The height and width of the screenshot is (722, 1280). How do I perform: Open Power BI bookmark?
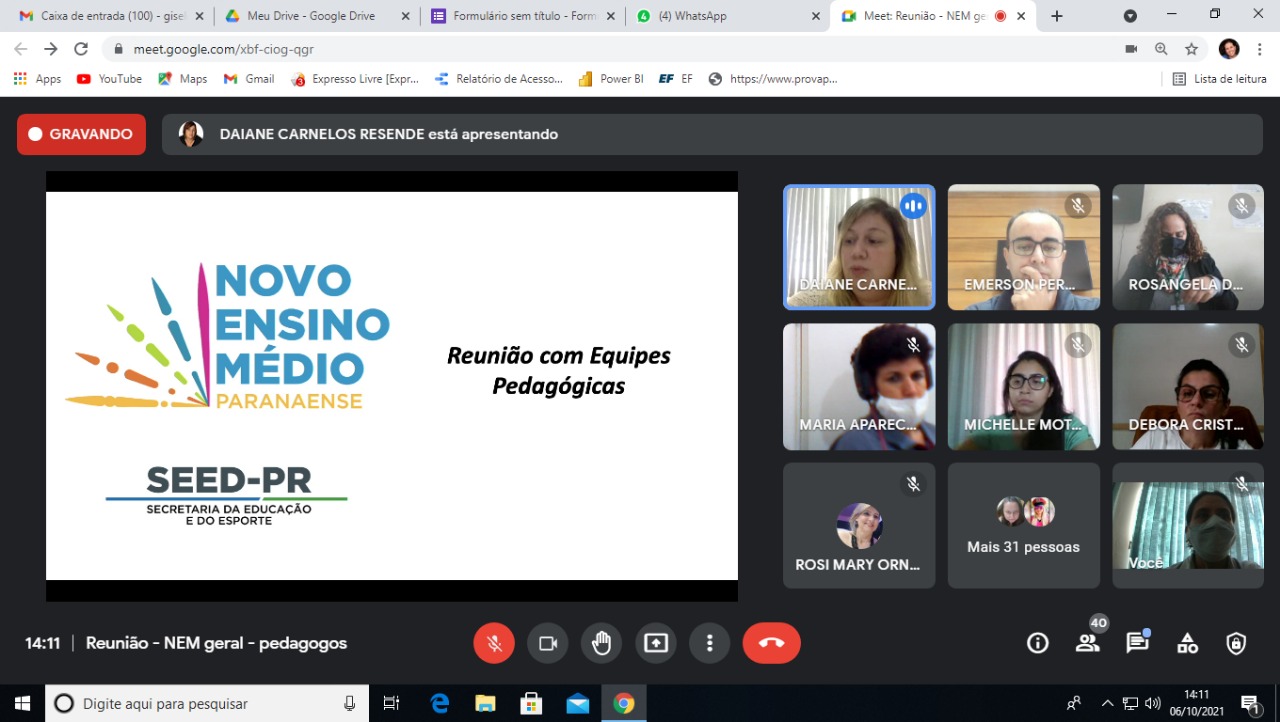611,79
